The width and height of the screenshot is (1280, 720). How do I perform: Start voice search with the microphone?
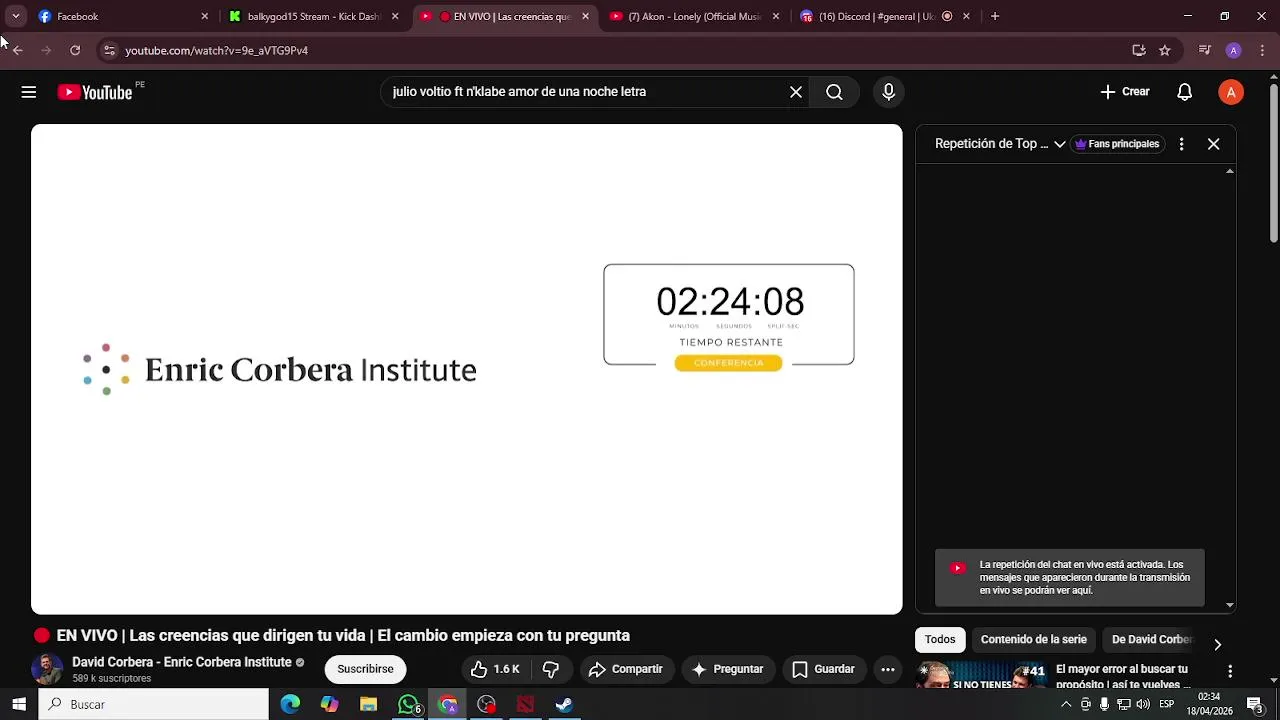pyautogui.click(x=888, y=92)
